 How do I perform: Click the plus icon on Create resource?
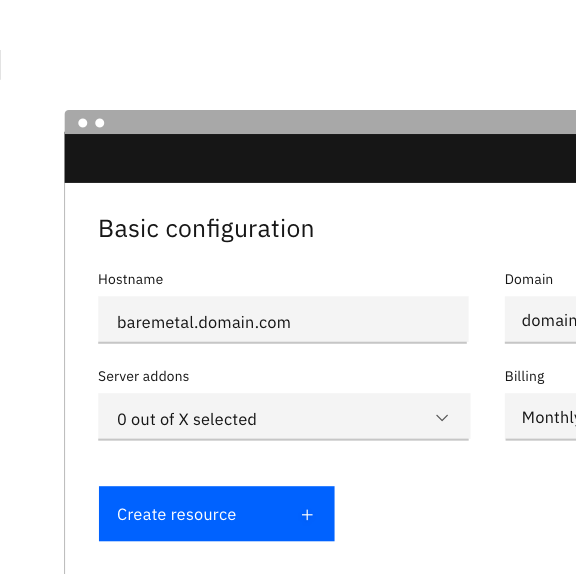point(307,515)
